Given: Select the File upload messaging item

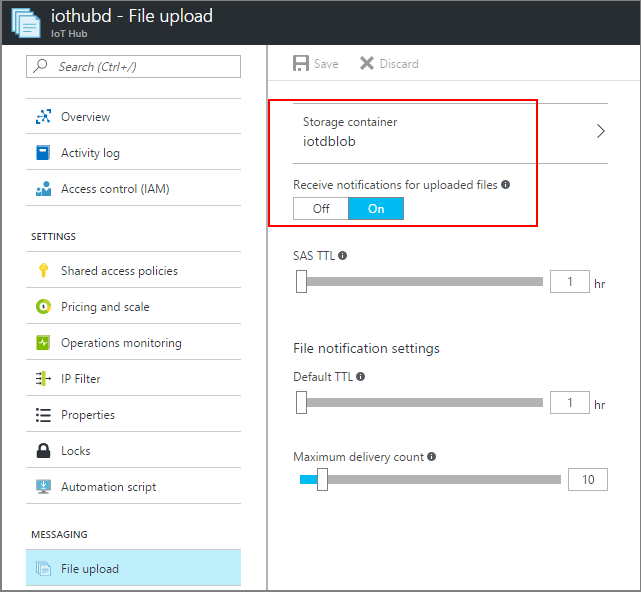Looking at the screenshot, I should (133, 568).
